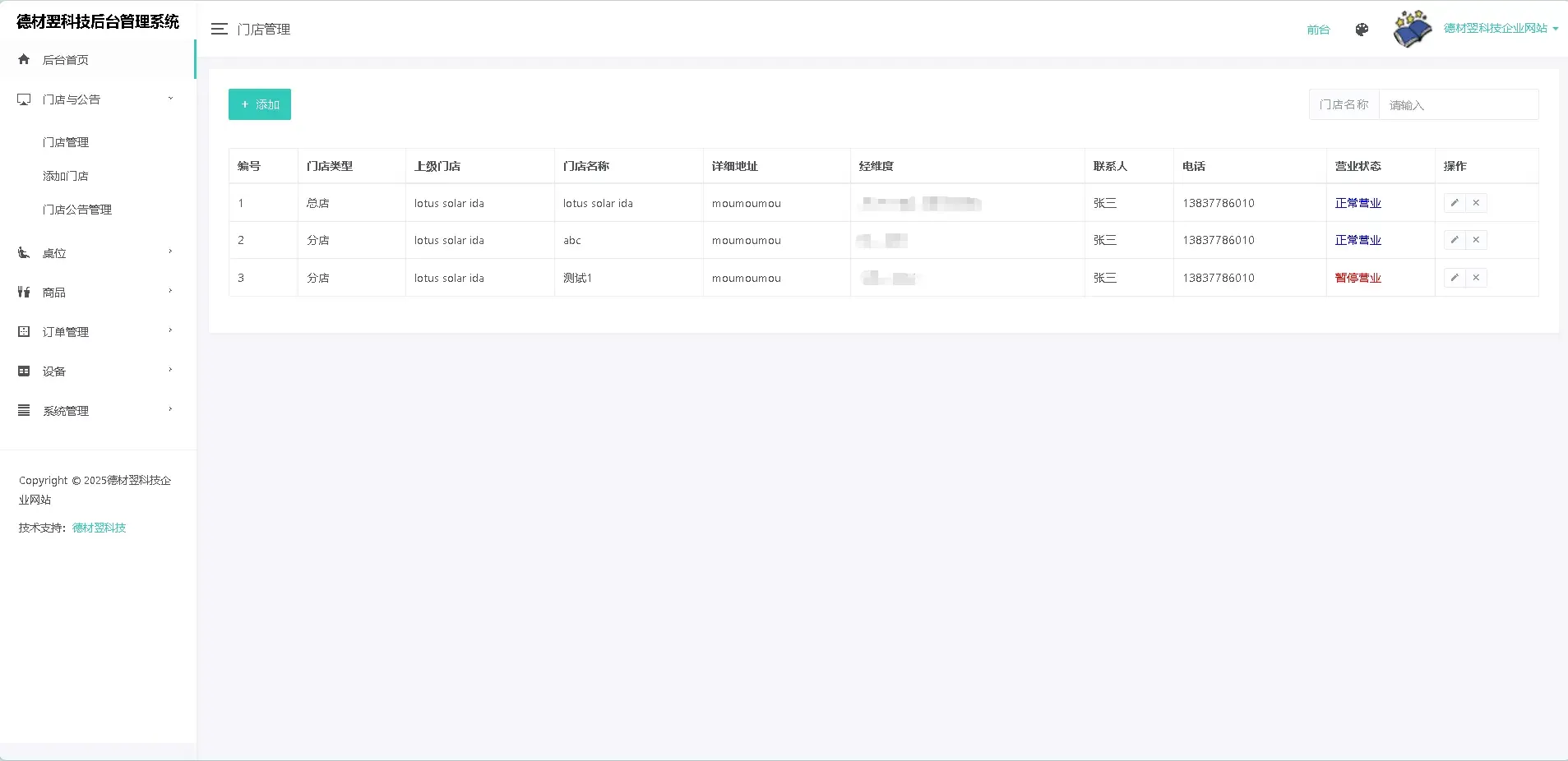1568x761 pixels.
Task: Delete the first lotus solar ida row
Action: (1476, 203)
